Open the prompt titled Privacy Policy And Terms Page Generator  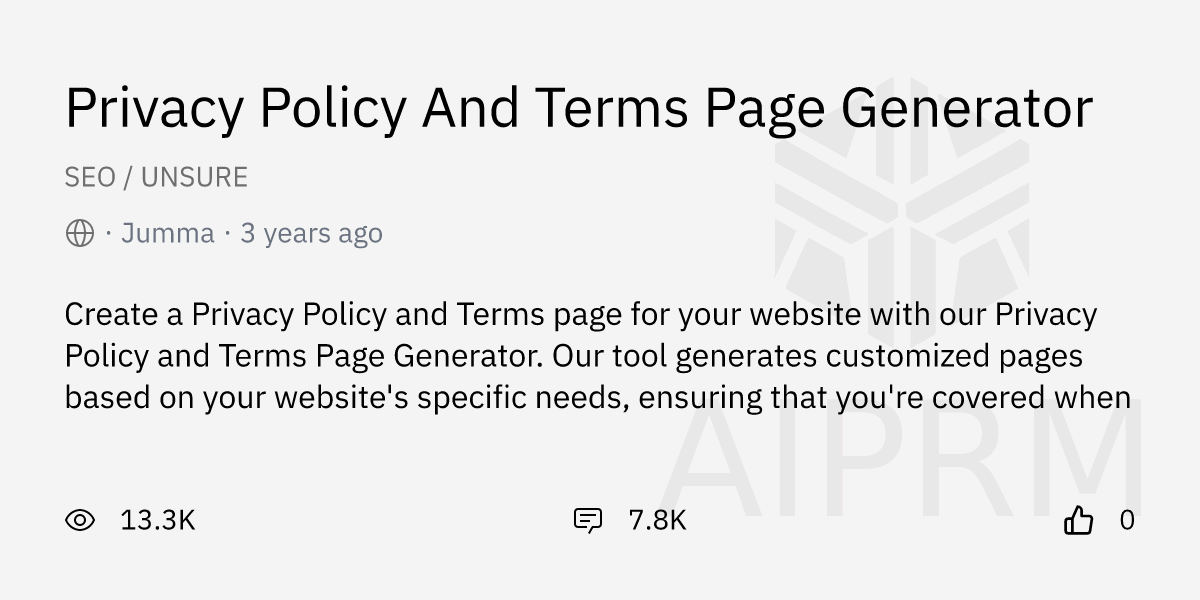click(578, 108)
